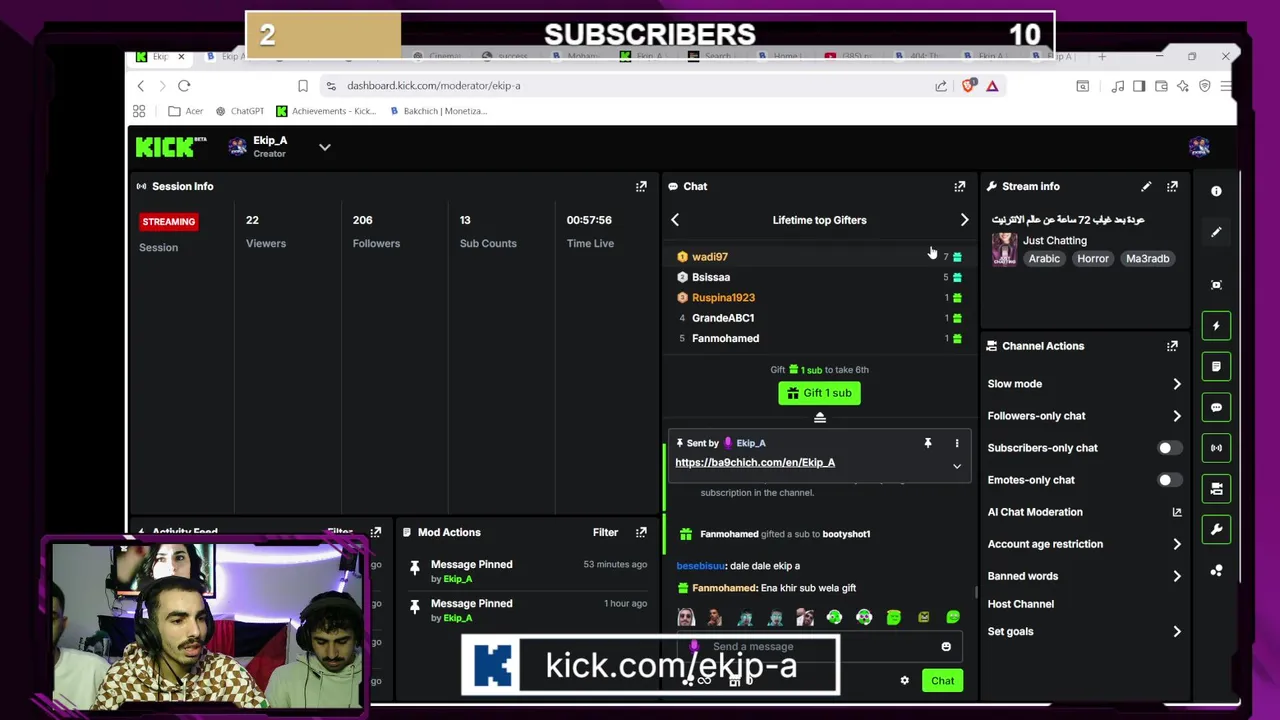This screenshot has height=720, width=1280.
Task: Open the info icon in right sidebar
Action: tap(1216, 191)
